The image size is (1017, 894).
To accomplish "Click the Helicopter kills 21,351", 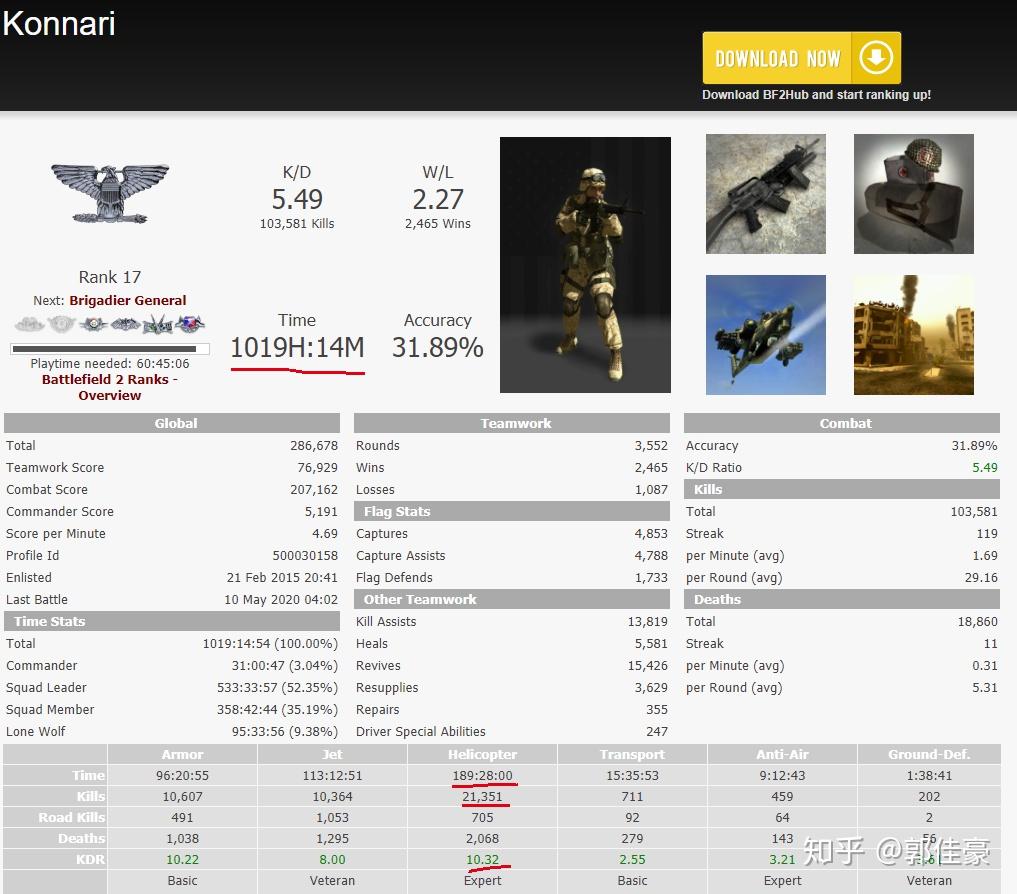I will click(482, 796).
